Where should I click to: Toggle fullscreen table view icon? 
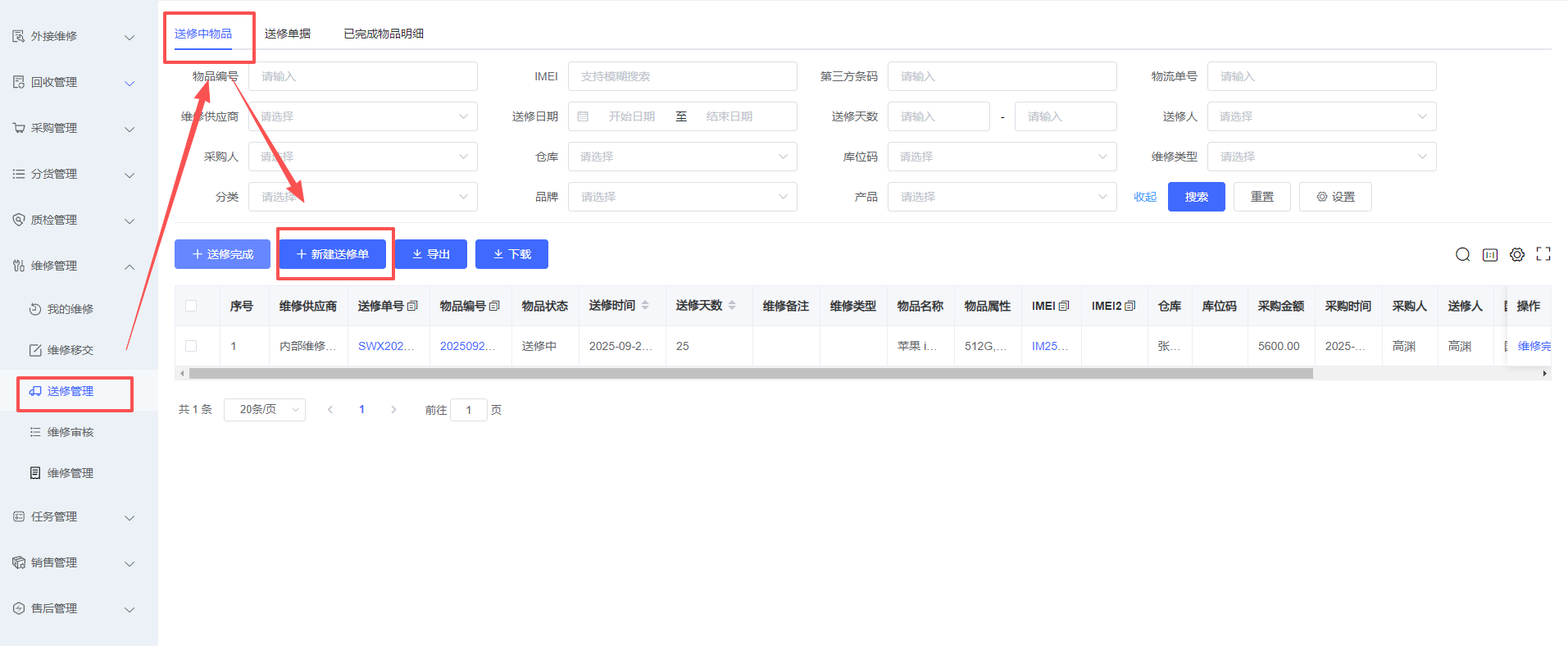point(1543,254)
